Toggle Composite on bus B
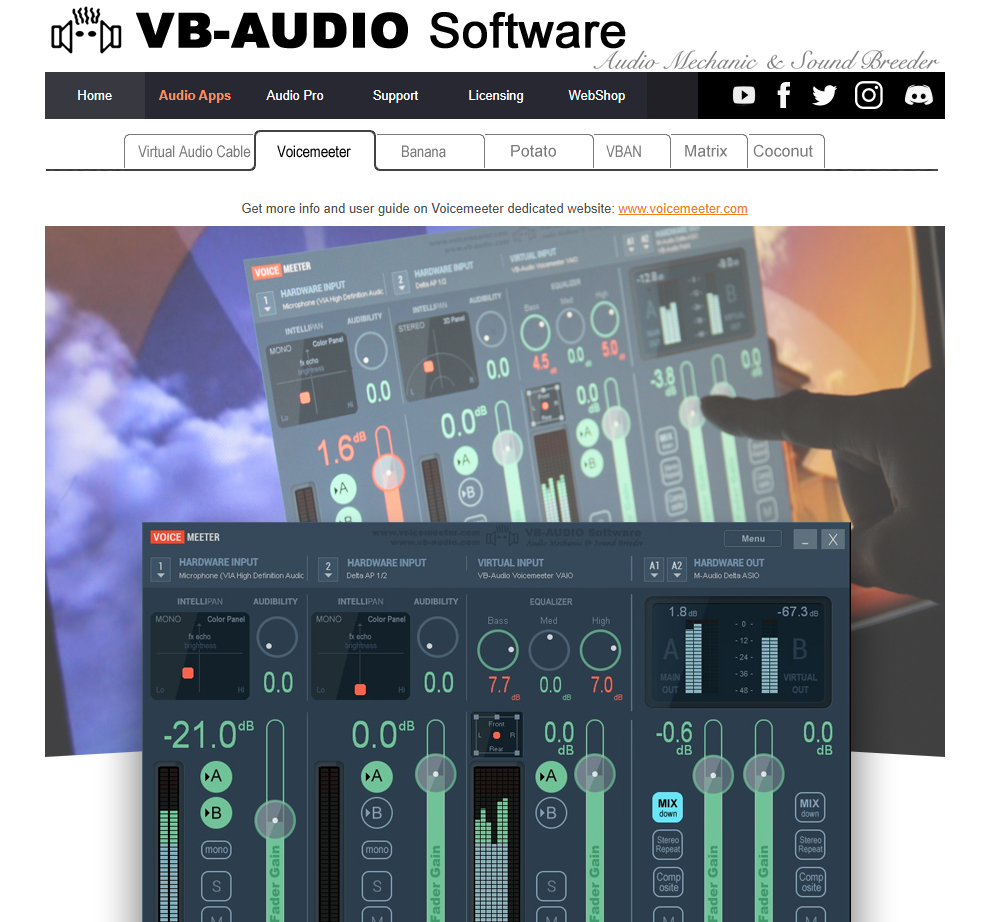 (x=811, y=882)
